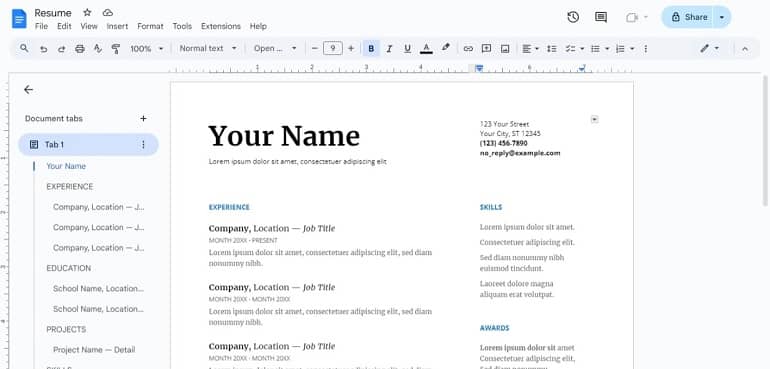This screenshot has width=770, height=369.
Task: Open version history clock icon
Action: (573, 17)
